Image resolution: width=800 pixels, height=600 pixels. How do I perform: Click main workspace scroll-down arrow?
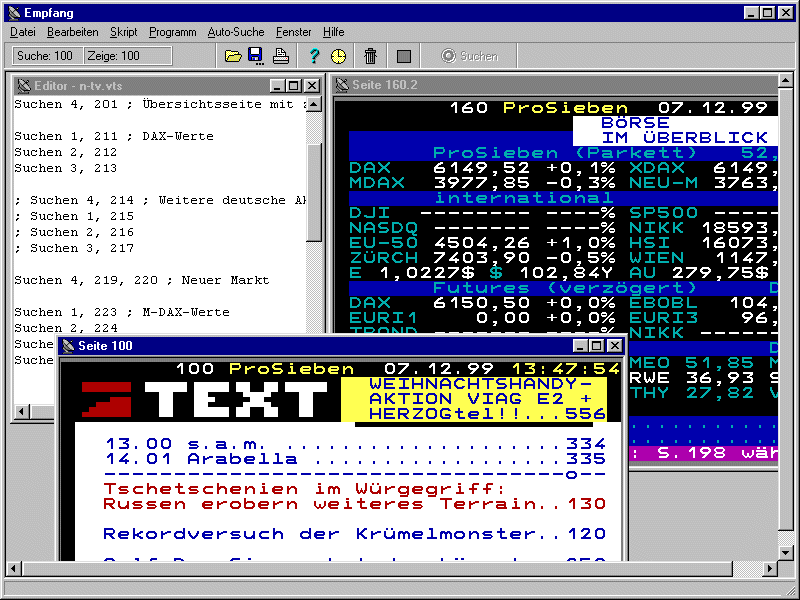point(786,552)
